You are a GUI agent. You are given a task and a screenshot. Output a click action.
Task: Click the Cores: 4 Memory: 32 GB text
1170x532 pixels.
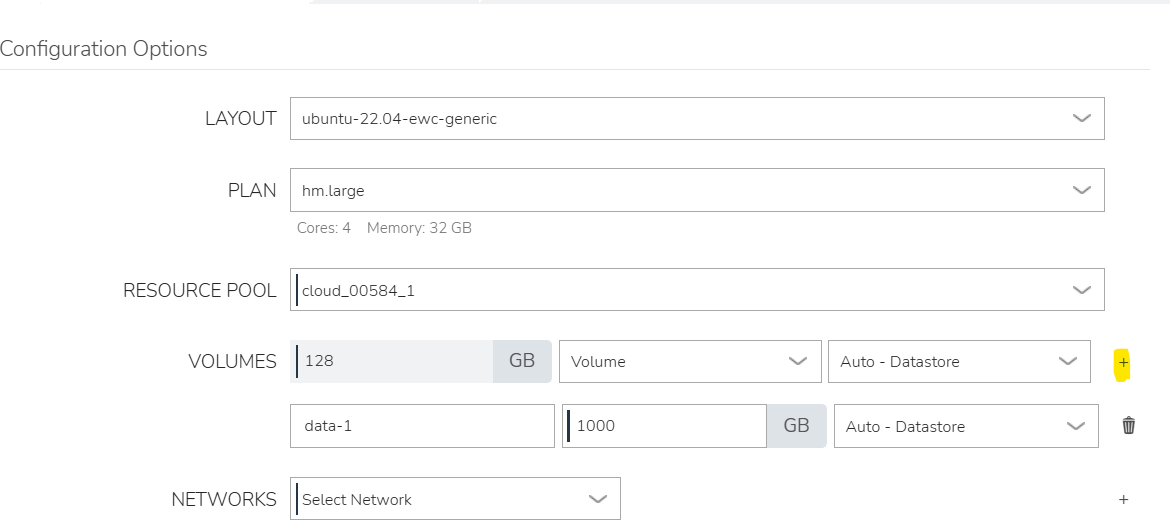tap(384, 228)
